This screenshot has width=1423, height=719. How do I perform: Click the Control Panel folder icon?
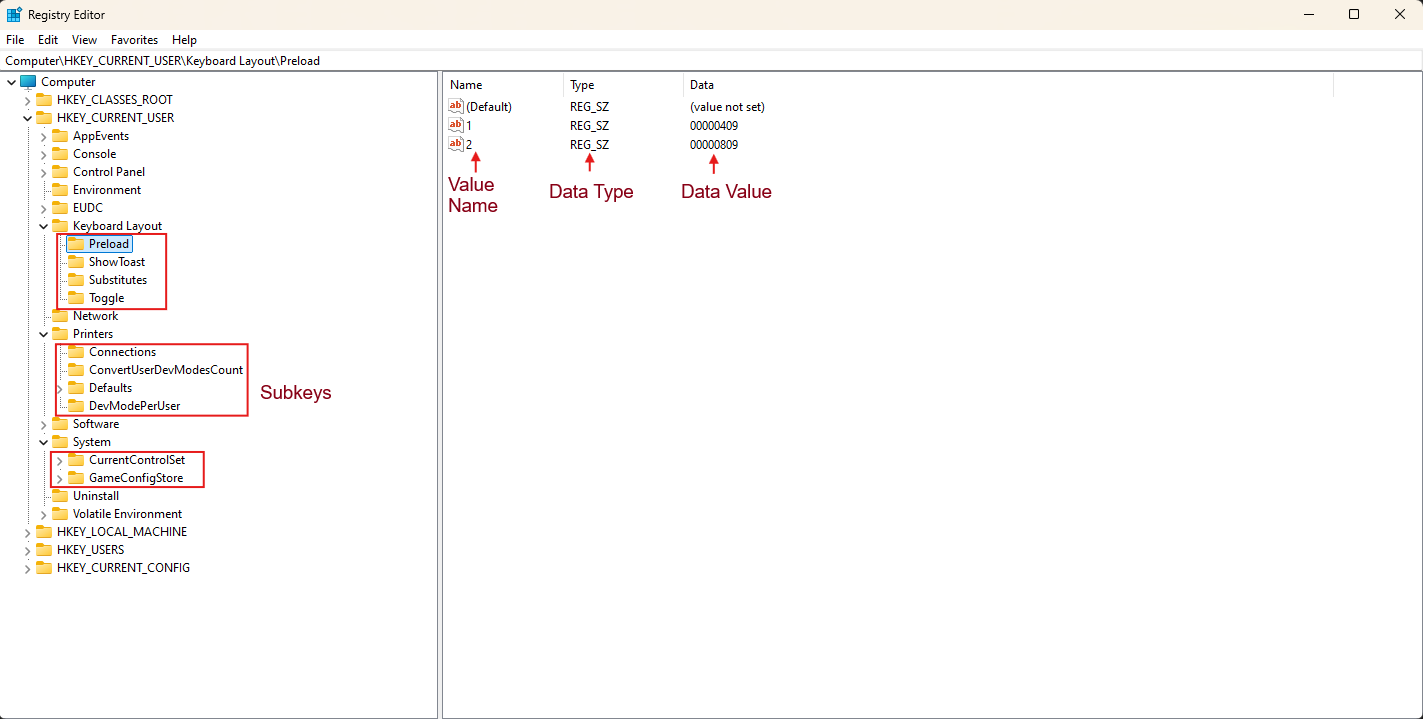60,172
